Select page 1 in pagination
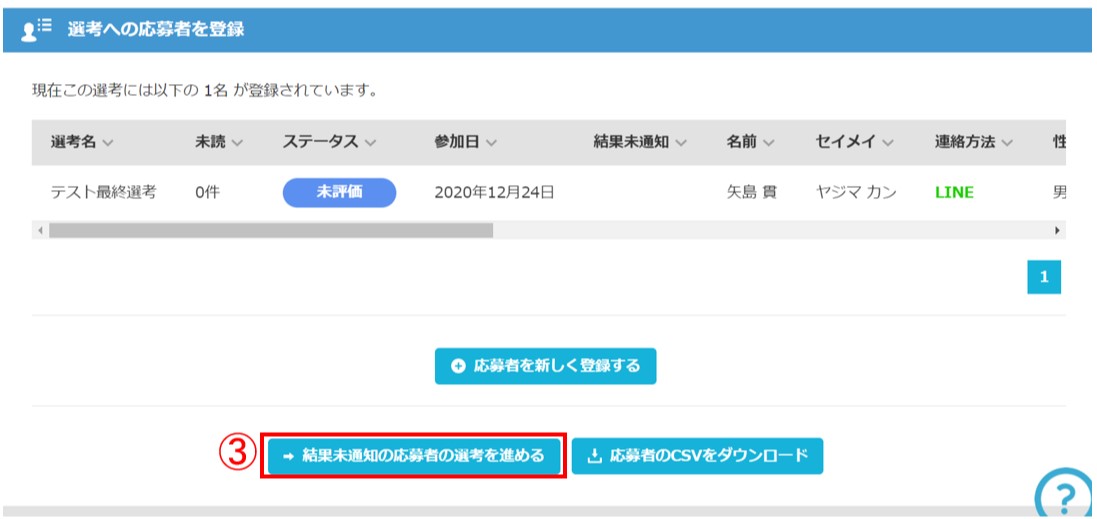1097x519 pixels. (x=1044, y=278)
